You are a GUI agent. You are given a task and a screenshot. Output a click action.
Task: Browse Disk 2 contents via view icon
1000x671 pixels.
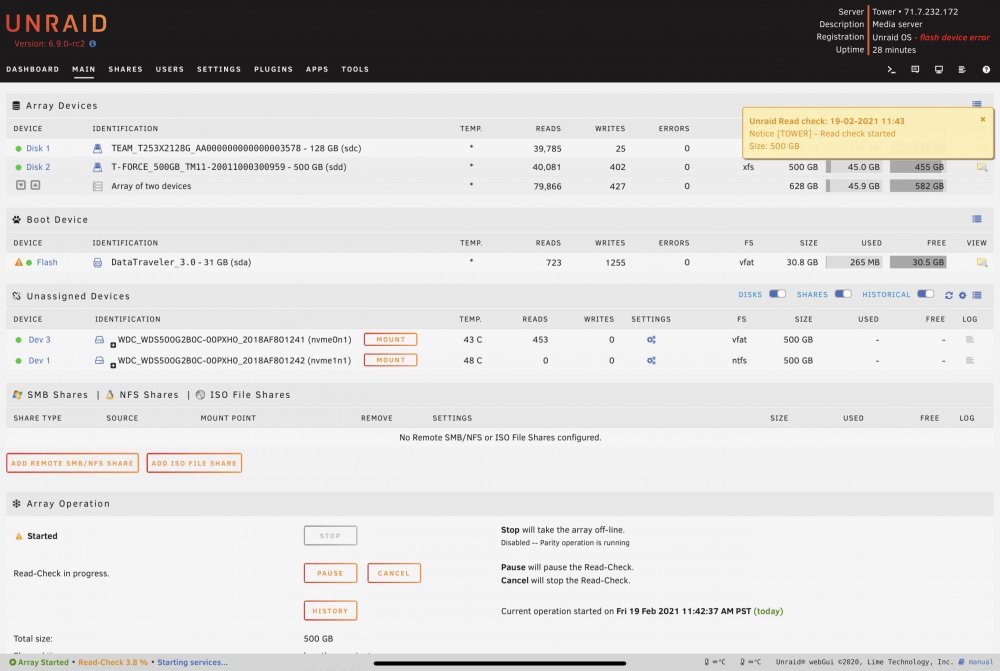(x=982, y=167)
